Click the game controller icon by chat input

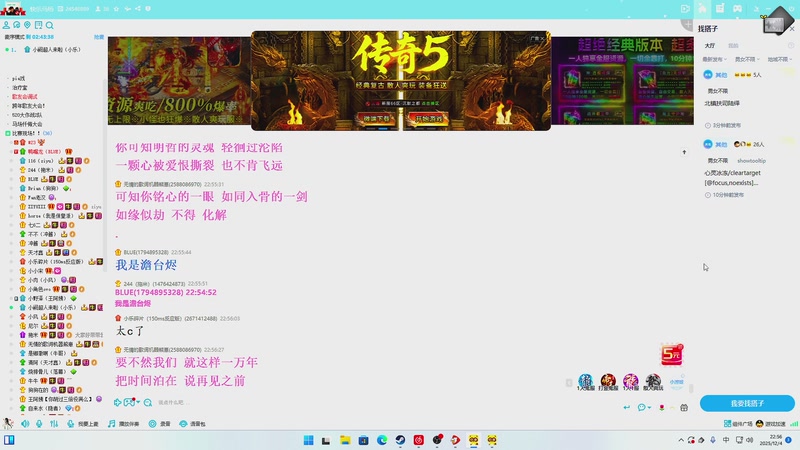tap(129, 402)
